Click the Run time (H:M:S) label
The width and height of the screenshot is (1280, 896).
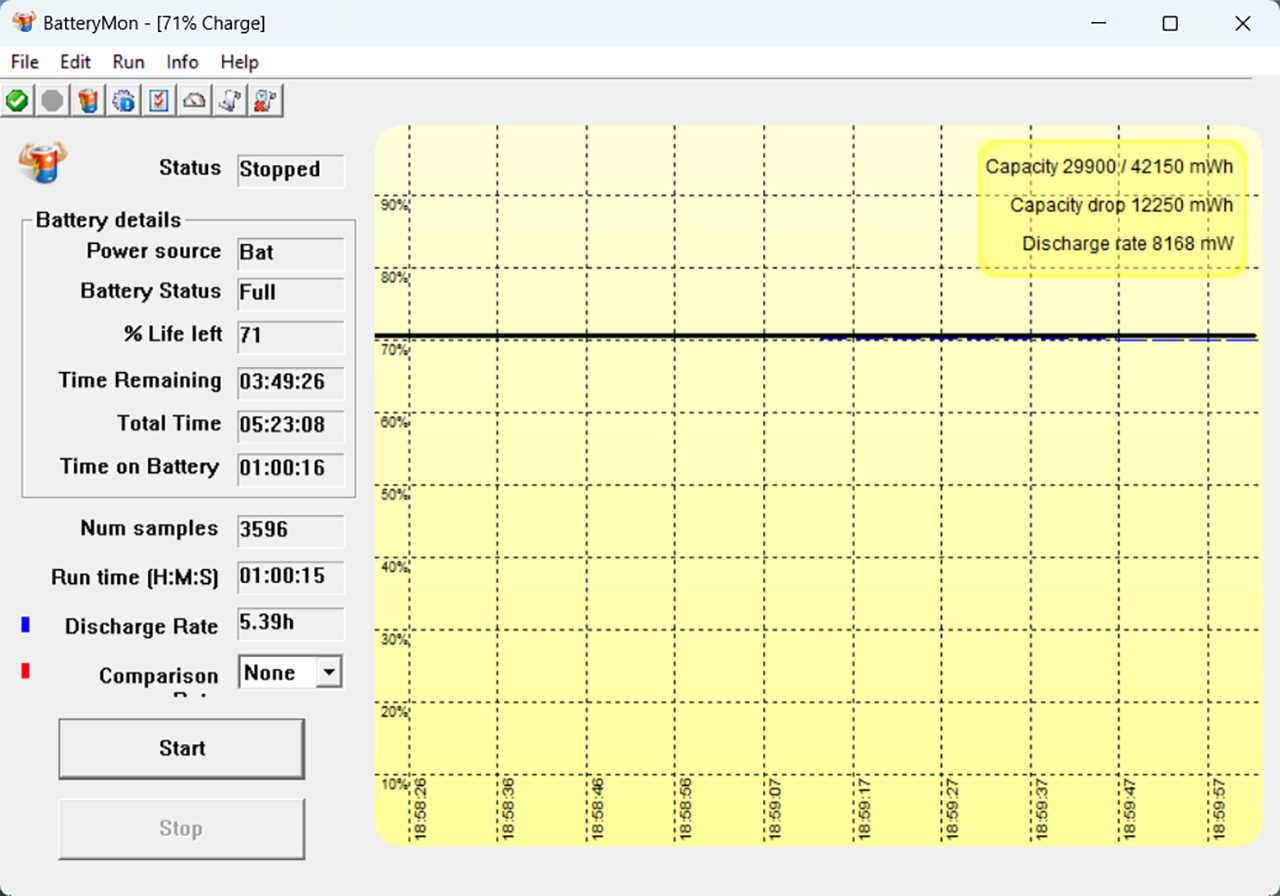pos(135,578)
